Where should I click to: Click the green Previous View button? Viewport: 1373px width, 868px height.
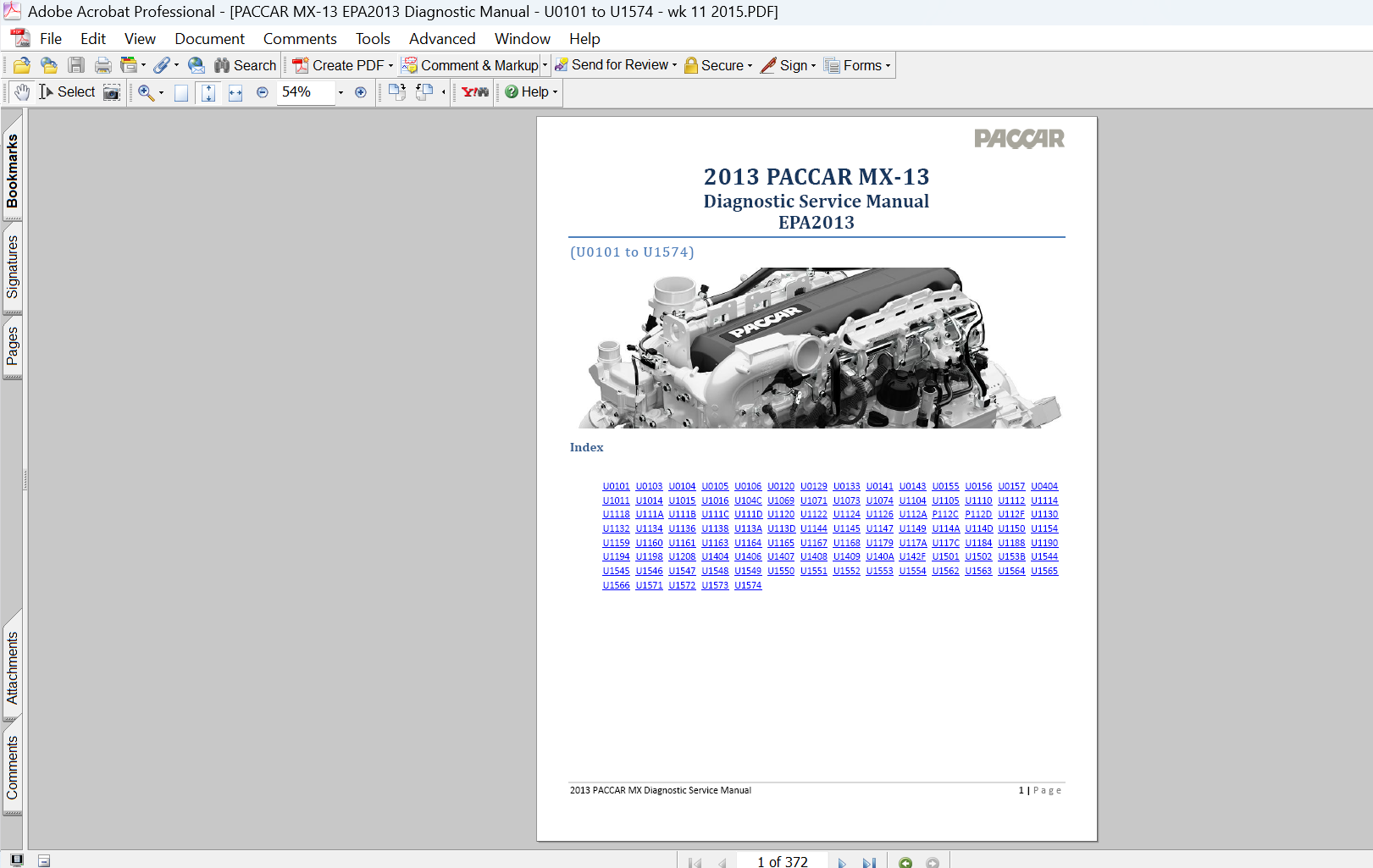[x=905, y=862]
